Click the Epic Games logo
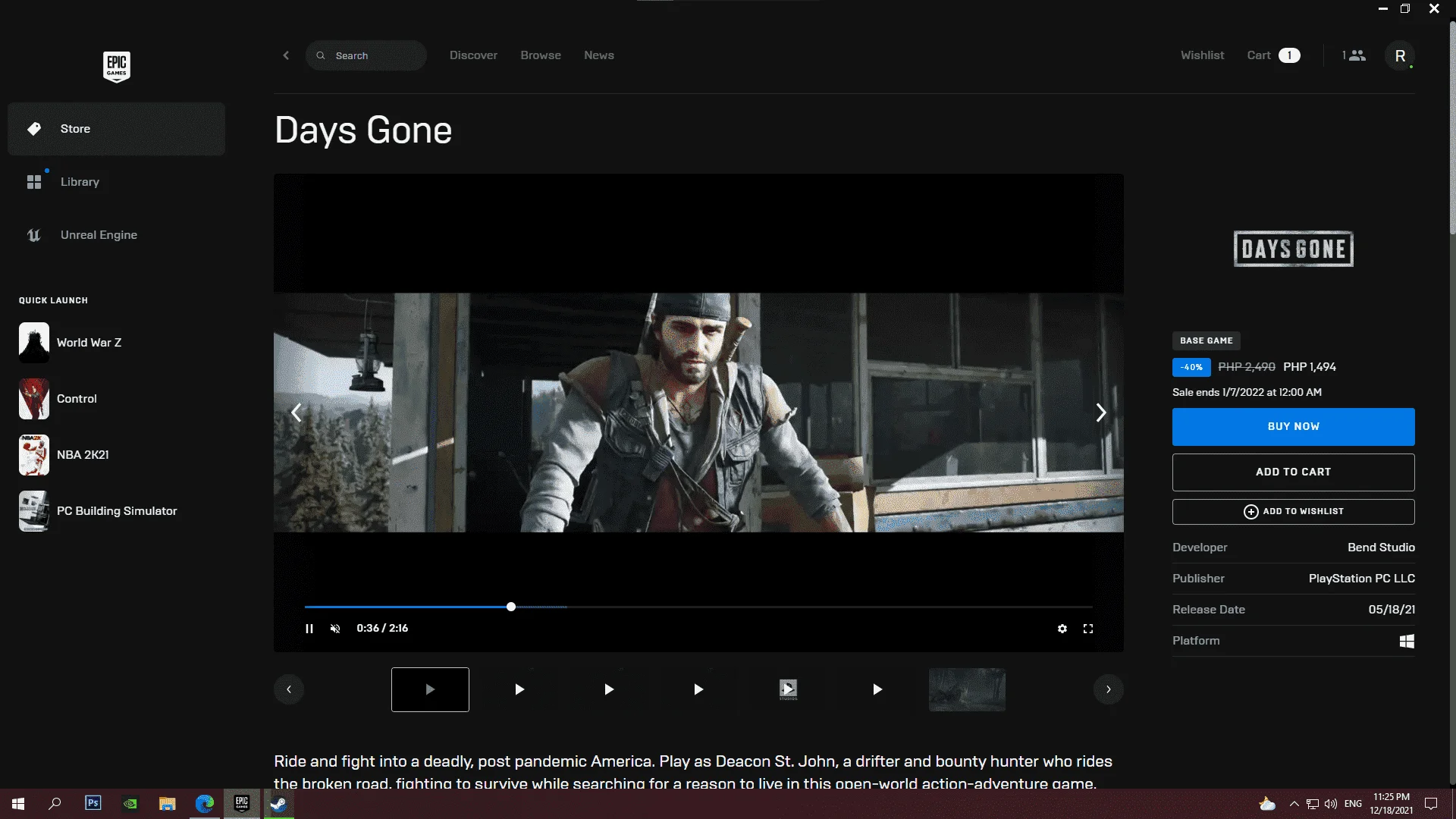 click(x=116, y=67)
